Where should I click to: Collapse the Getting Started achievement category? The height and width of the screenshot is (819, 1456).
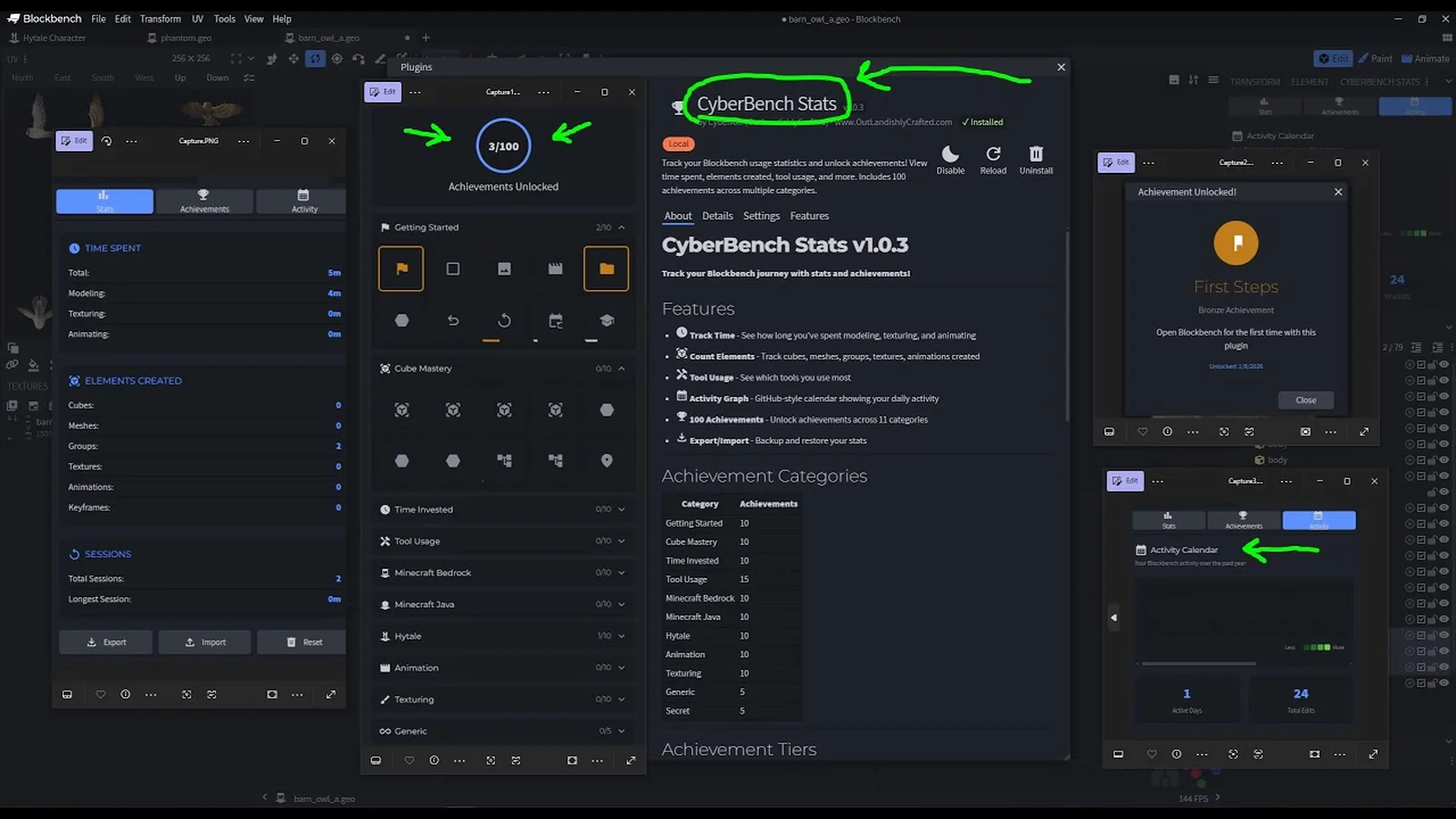click(x=622, y=227)
